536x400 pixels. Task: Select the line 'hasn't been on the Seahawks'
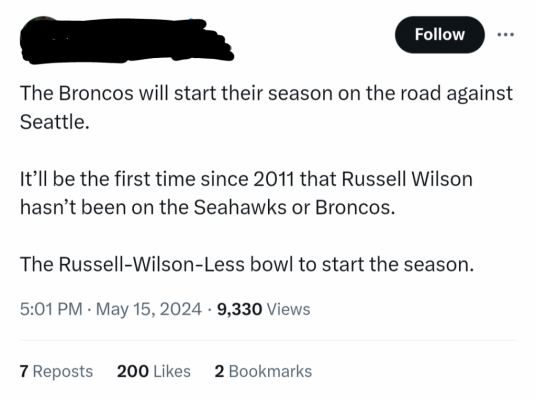[207, 207]
